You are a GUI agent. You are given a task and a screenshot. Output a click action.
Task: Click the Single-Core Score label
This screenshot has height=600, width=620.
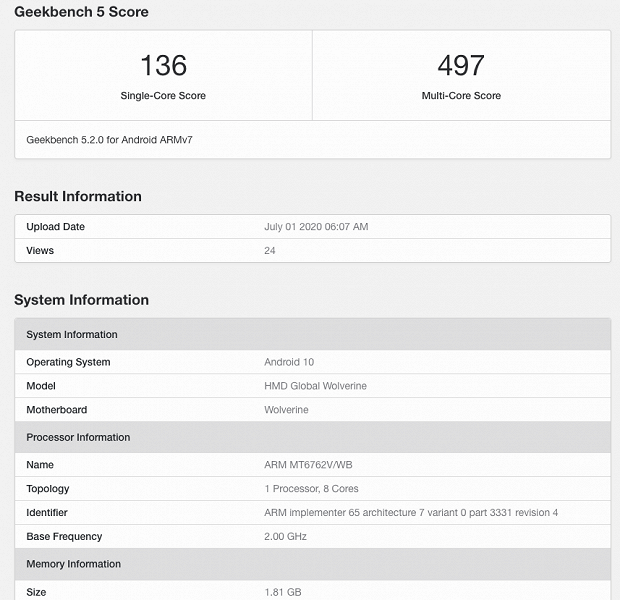pyautogui.click(x=163, y=96)
